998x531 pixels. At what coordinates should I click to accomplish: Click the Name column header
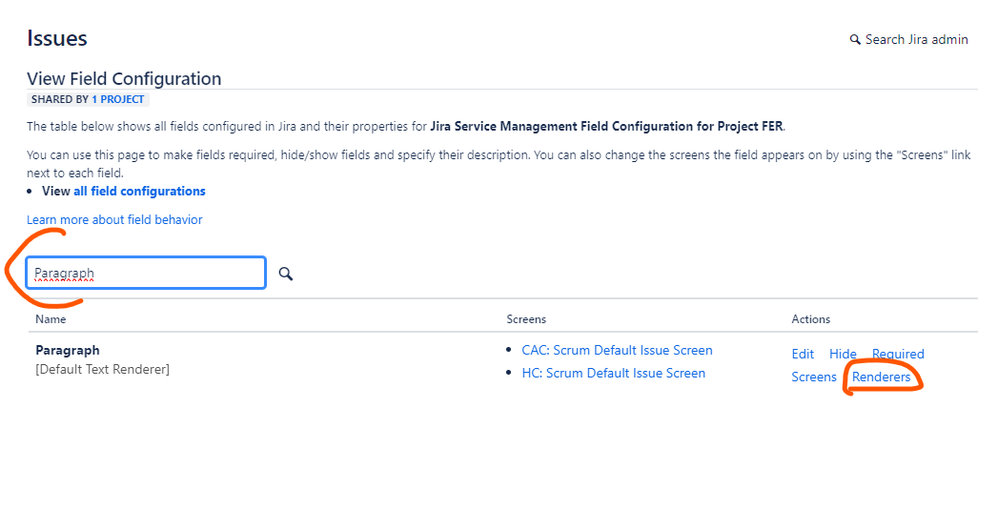(x=51, y=319)
